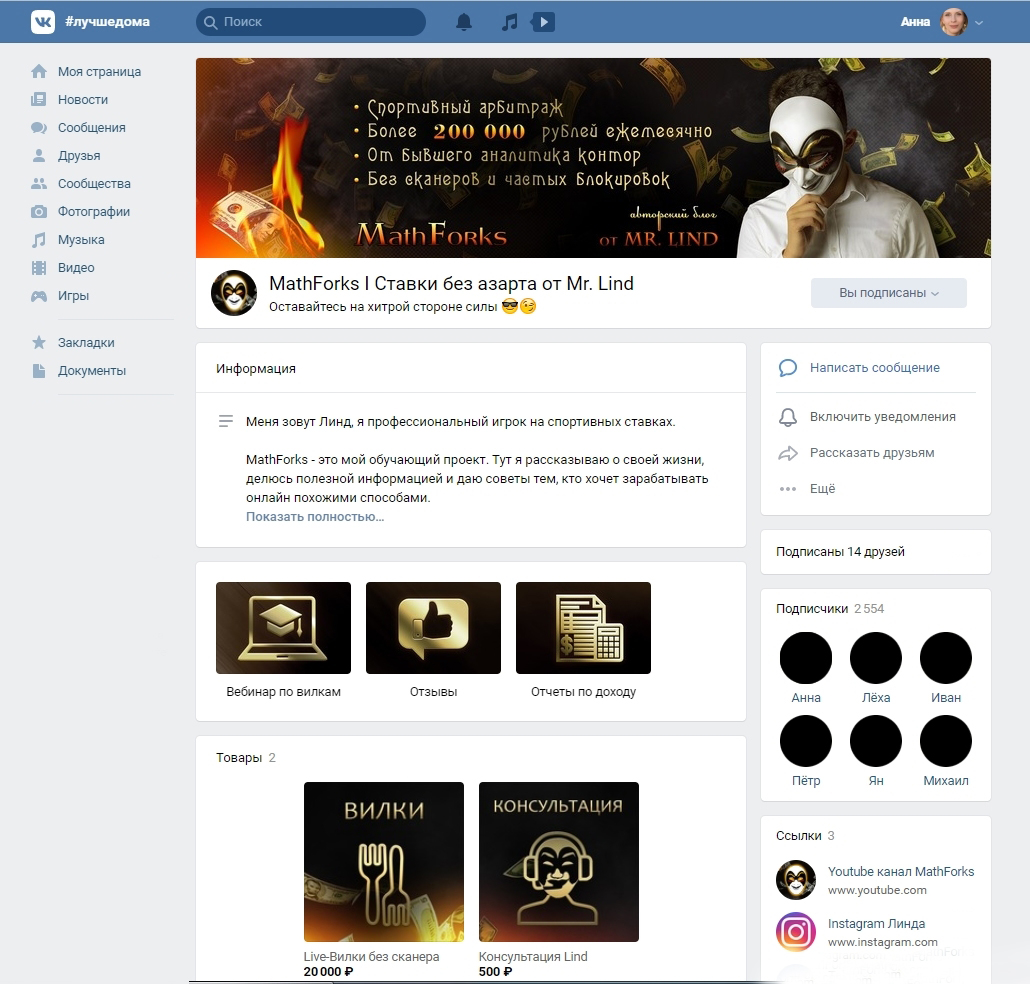Click the Instagram logo icon in Ссылки
The height and width of the screenshot is (984, 1030).
point(795,932)
